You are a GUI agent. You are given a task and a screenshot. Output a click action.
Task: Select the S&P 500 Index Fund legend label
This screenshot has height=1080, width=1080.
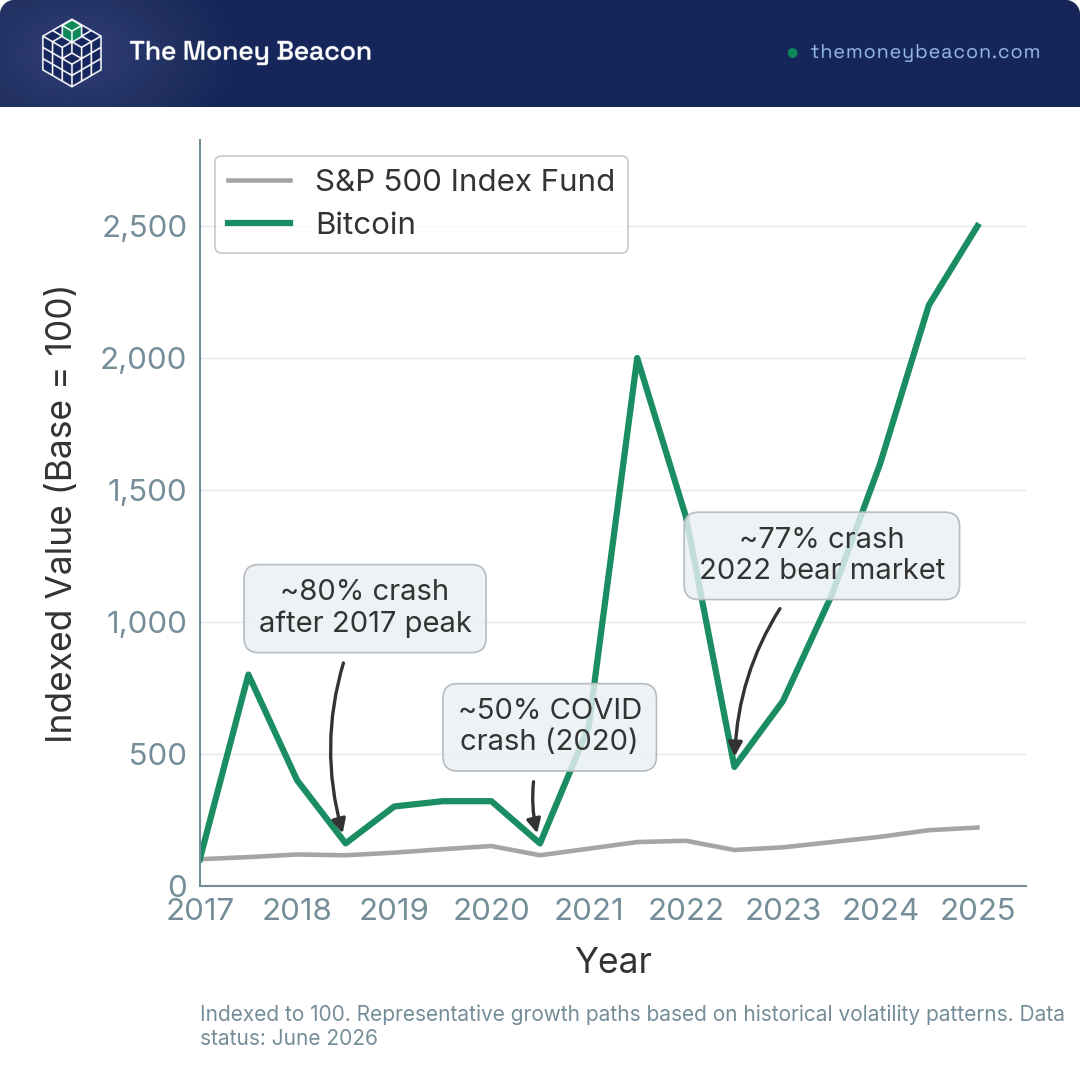click(x=465, y=180)
